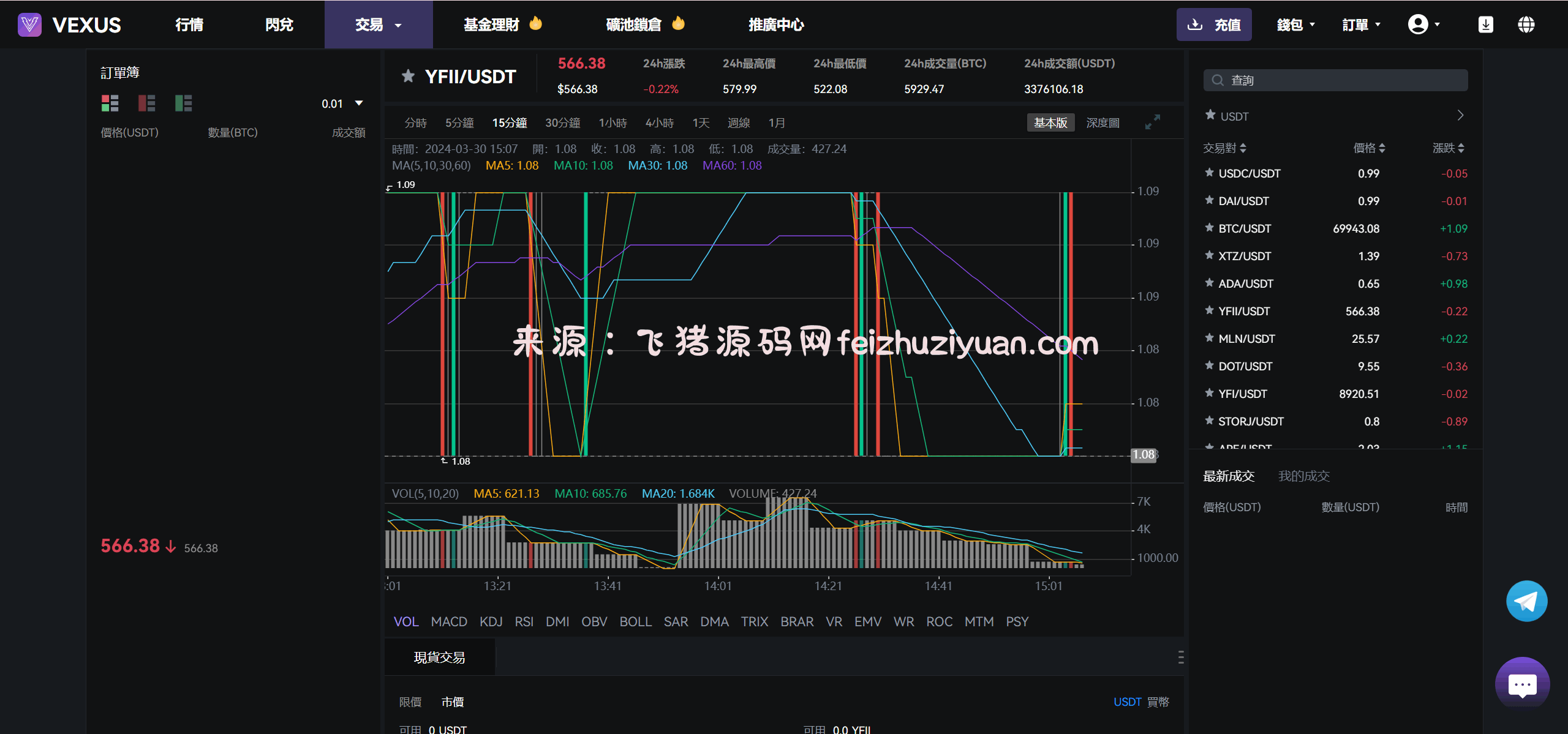This screenshot has width=1568, height=734.
Task: Click the globe language icon
Action: point(1526,24)
